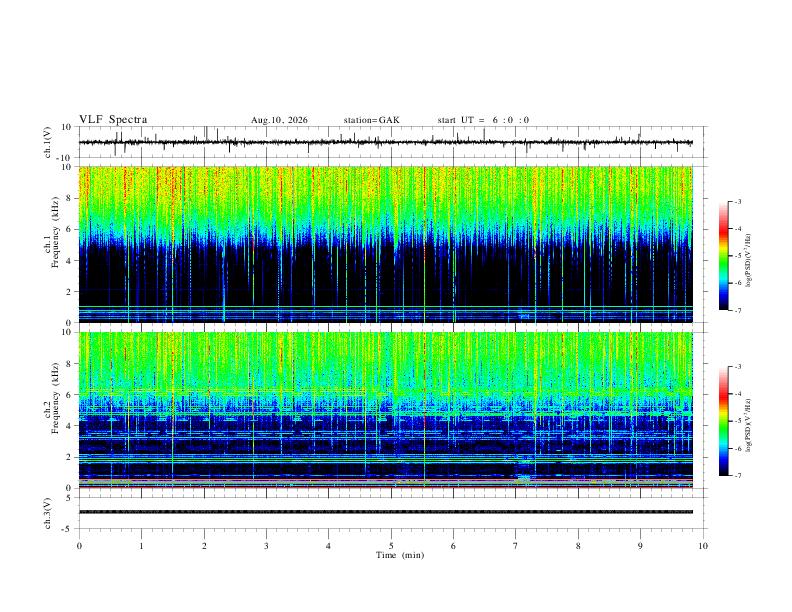Click the VLF Spectra title text
Screen dimensions: 792x612
(x=113, y=120)
